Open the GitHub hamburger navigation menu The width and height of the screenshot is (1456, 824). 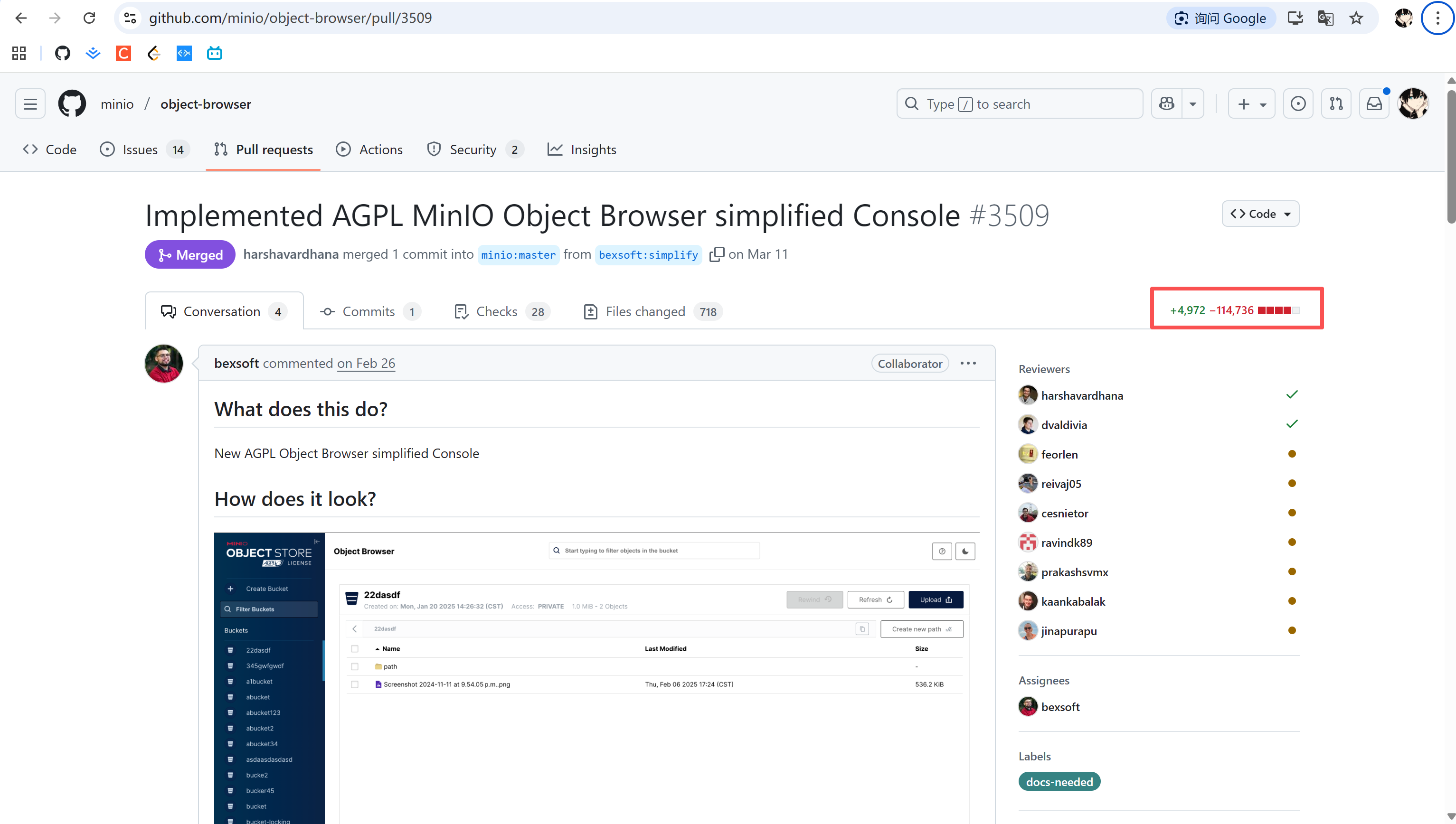[x=30, y=103]
